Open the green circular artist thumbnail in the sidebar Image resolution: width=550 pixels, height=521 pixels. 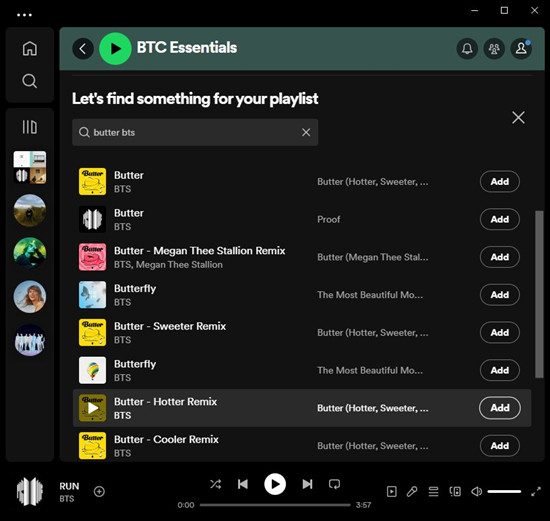29,253
